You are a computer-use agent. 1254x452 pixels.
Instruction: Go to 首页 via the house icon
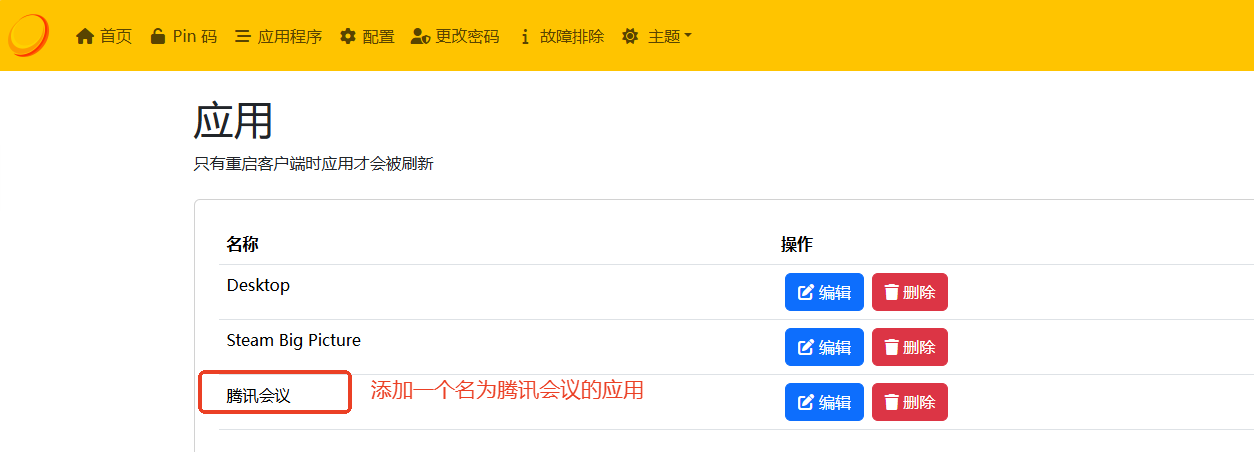point(85,37)
